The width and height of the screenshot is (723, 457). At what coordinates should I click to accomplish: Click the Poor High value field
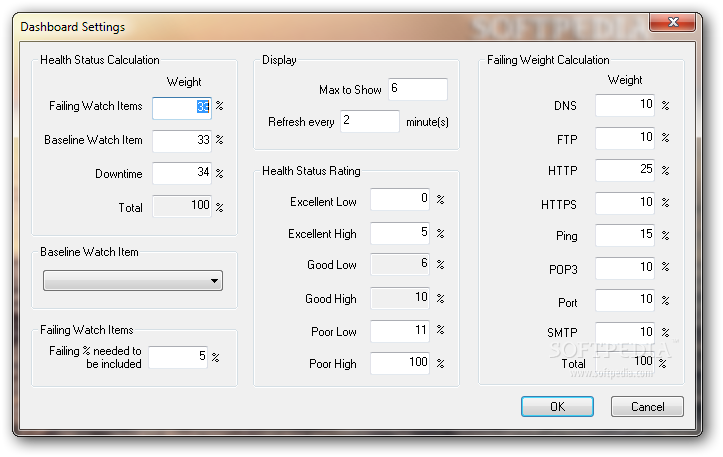400,363
